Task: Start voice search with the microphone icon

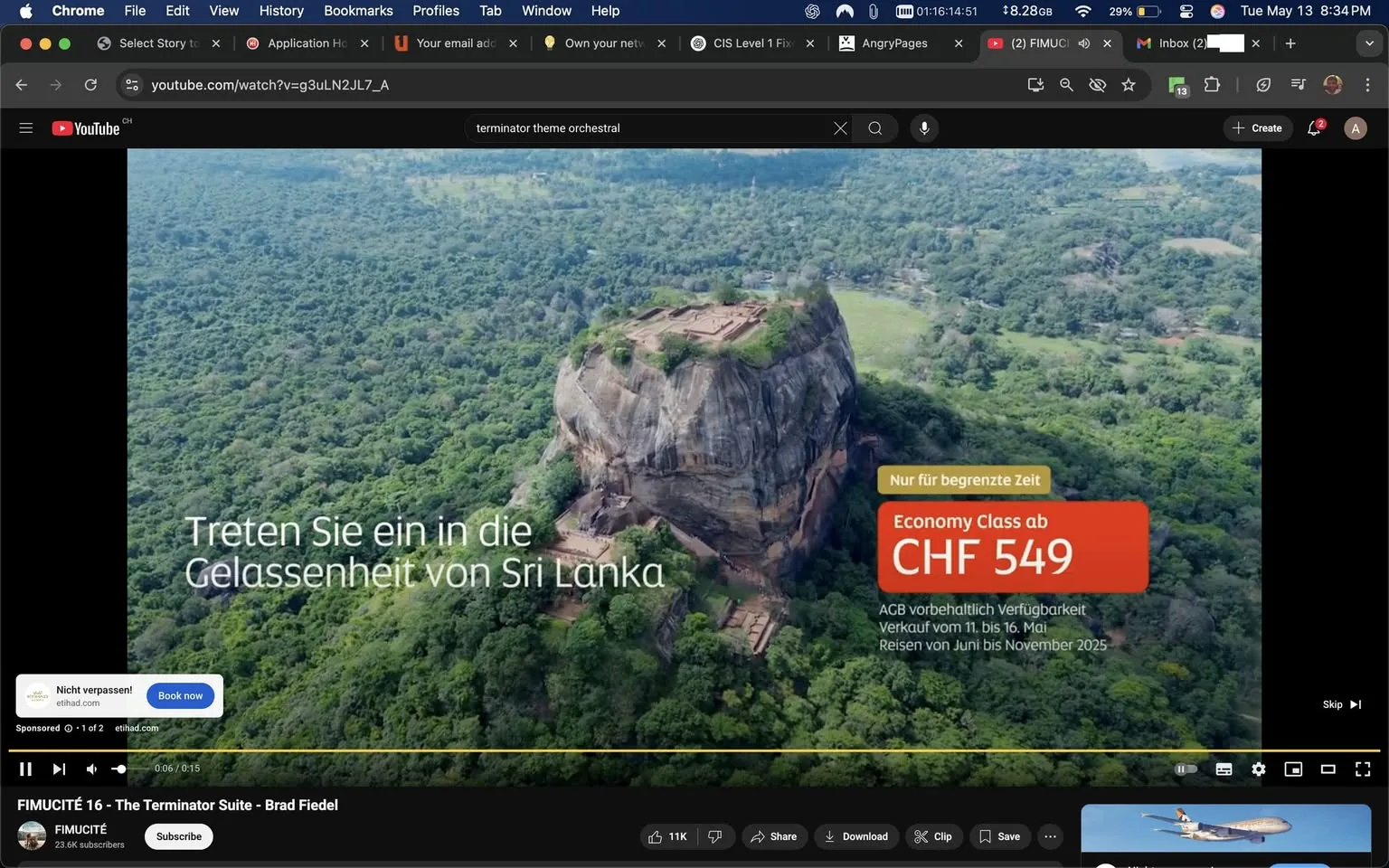Action: point(924,127)
